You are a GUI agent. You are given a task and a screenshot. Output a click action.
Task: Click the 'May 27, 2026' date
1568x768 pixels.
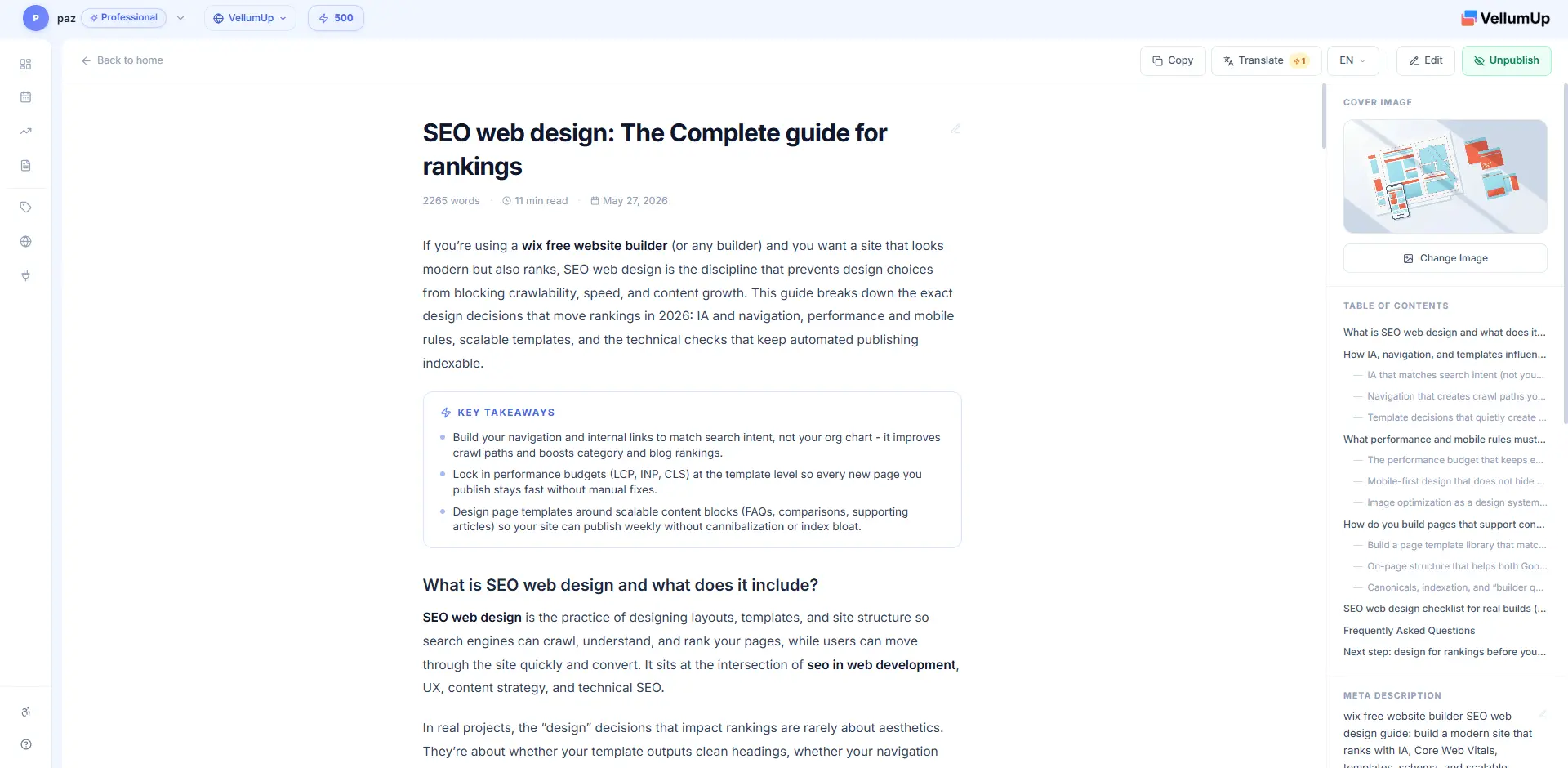point(635,201)
